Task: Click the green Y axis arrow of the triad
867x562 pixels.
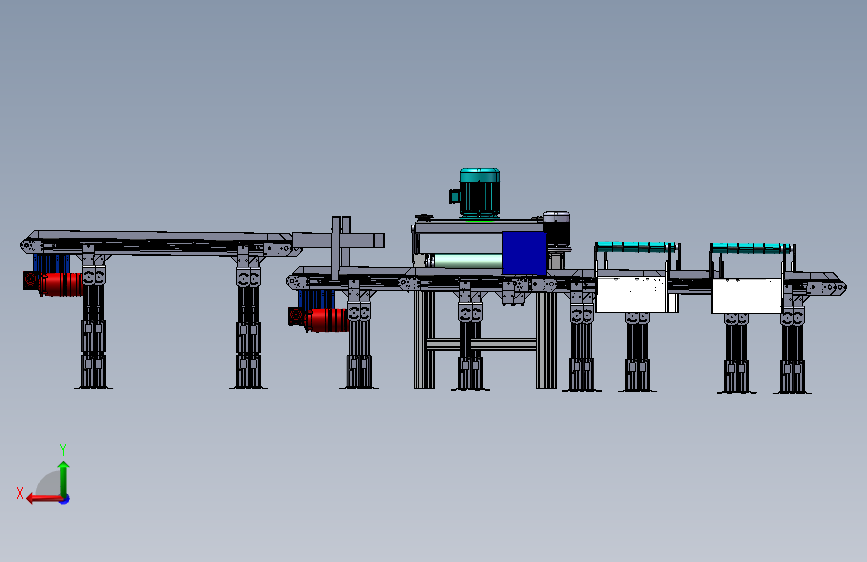Action: tap(64, 478)
